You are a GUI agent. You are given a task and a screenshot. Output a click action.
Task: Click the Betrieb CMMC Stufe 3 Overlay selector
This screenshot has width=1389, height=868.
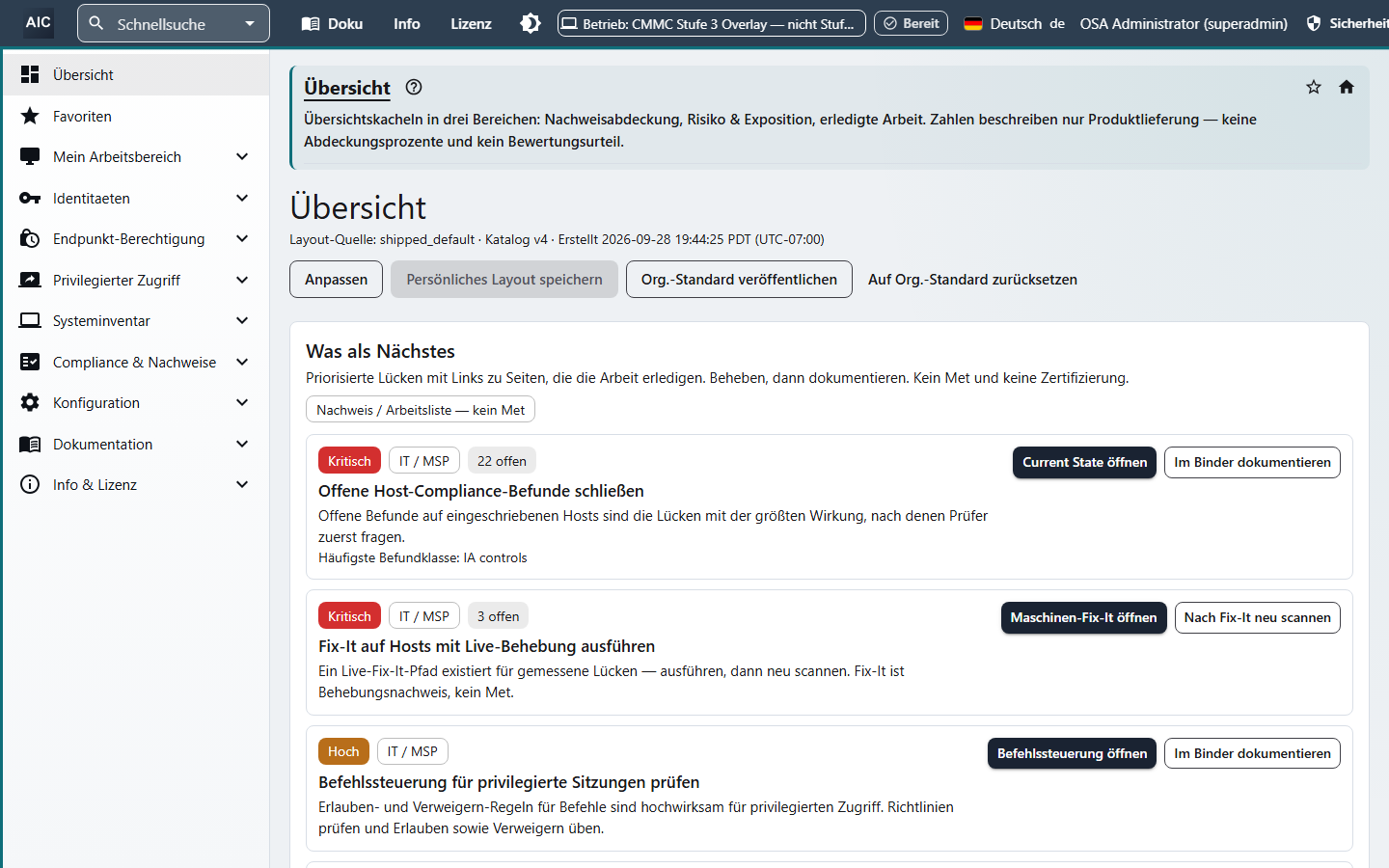tap(712, 23)
